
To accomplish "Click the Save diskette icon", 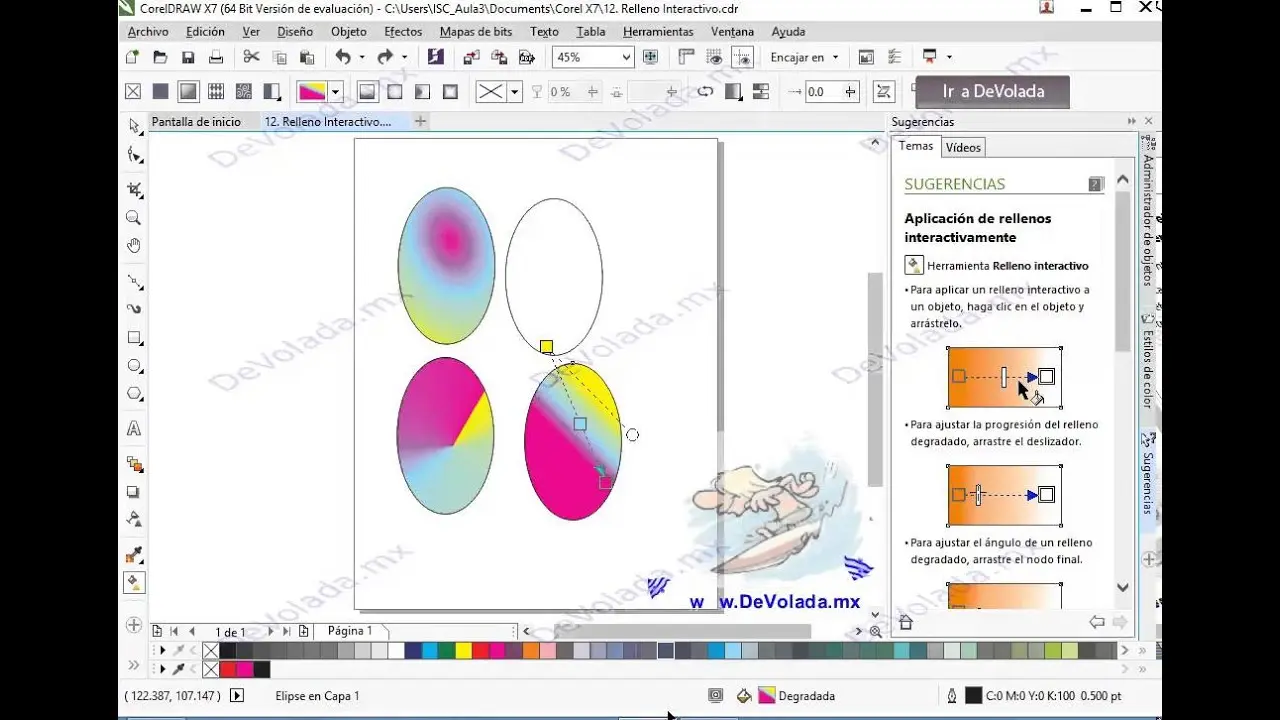I will [188, 57].
